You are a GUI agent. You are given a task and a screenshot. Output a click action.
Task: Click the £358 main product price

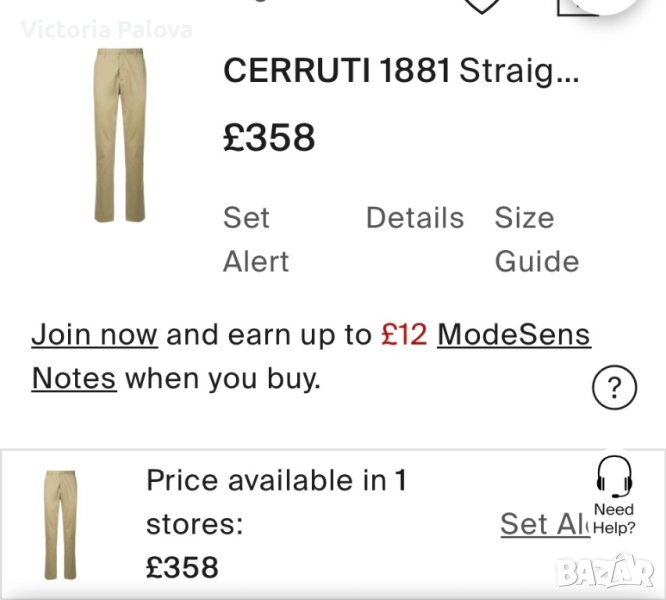269,137
